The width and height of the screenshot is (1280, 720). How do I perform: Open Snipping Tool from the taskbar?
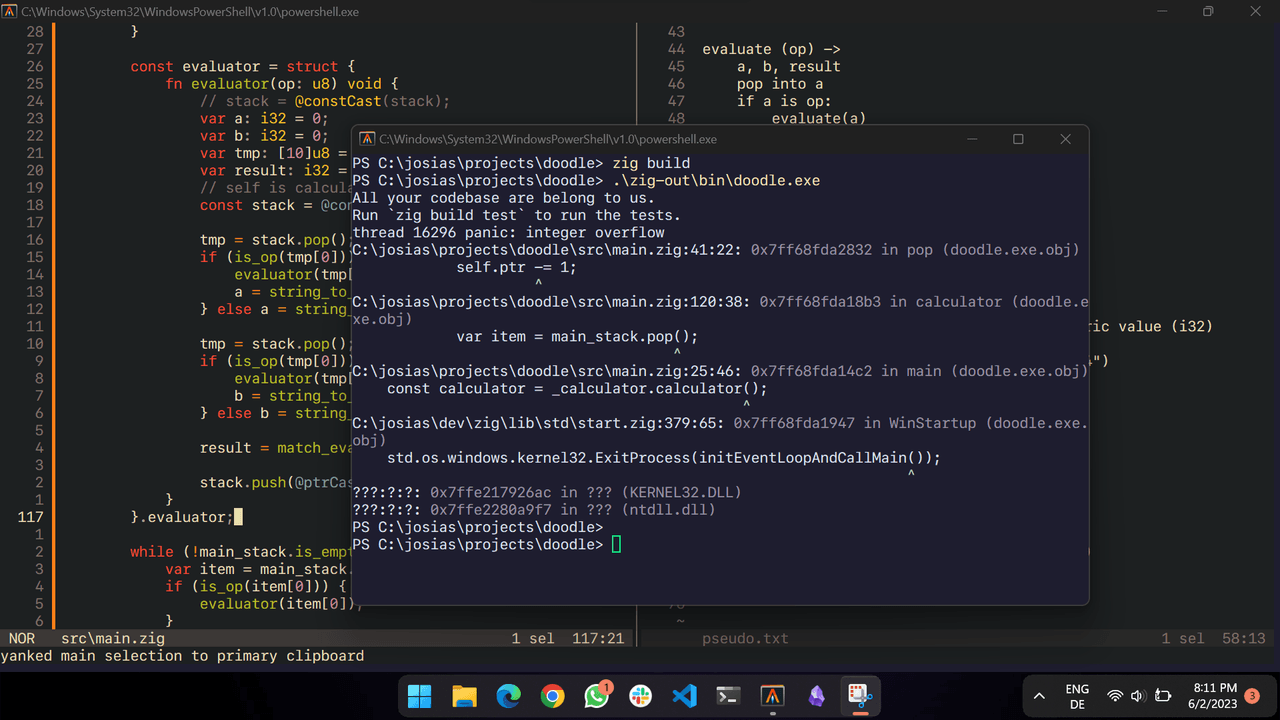point(858,696)
